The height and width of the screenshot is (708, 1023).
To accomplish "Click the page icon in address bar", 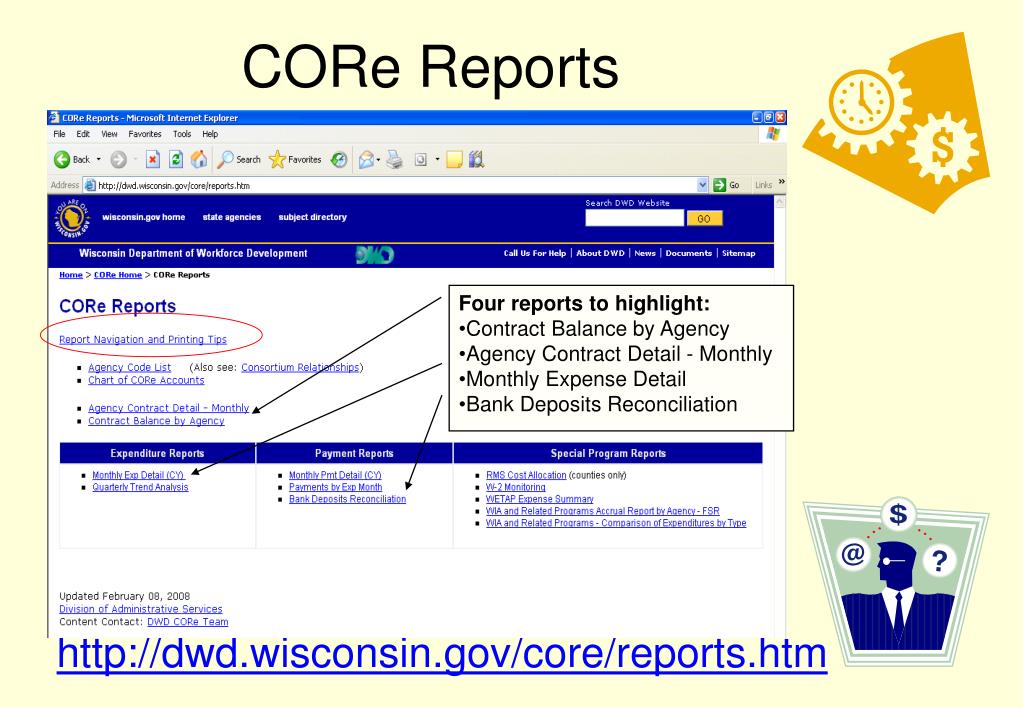I will (90, 185).
